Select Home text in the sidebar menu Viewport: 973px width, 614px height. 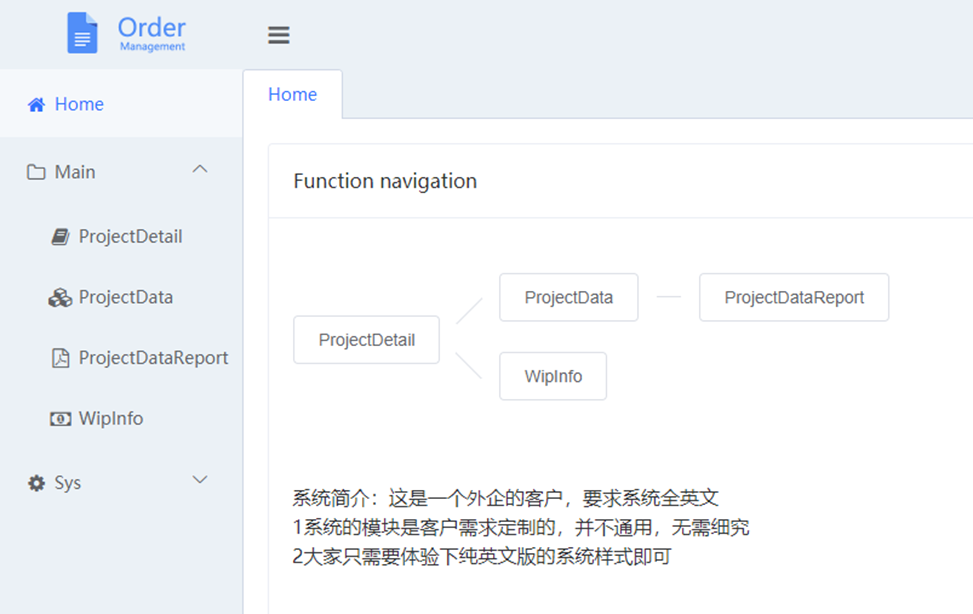[x=79, y=104]
